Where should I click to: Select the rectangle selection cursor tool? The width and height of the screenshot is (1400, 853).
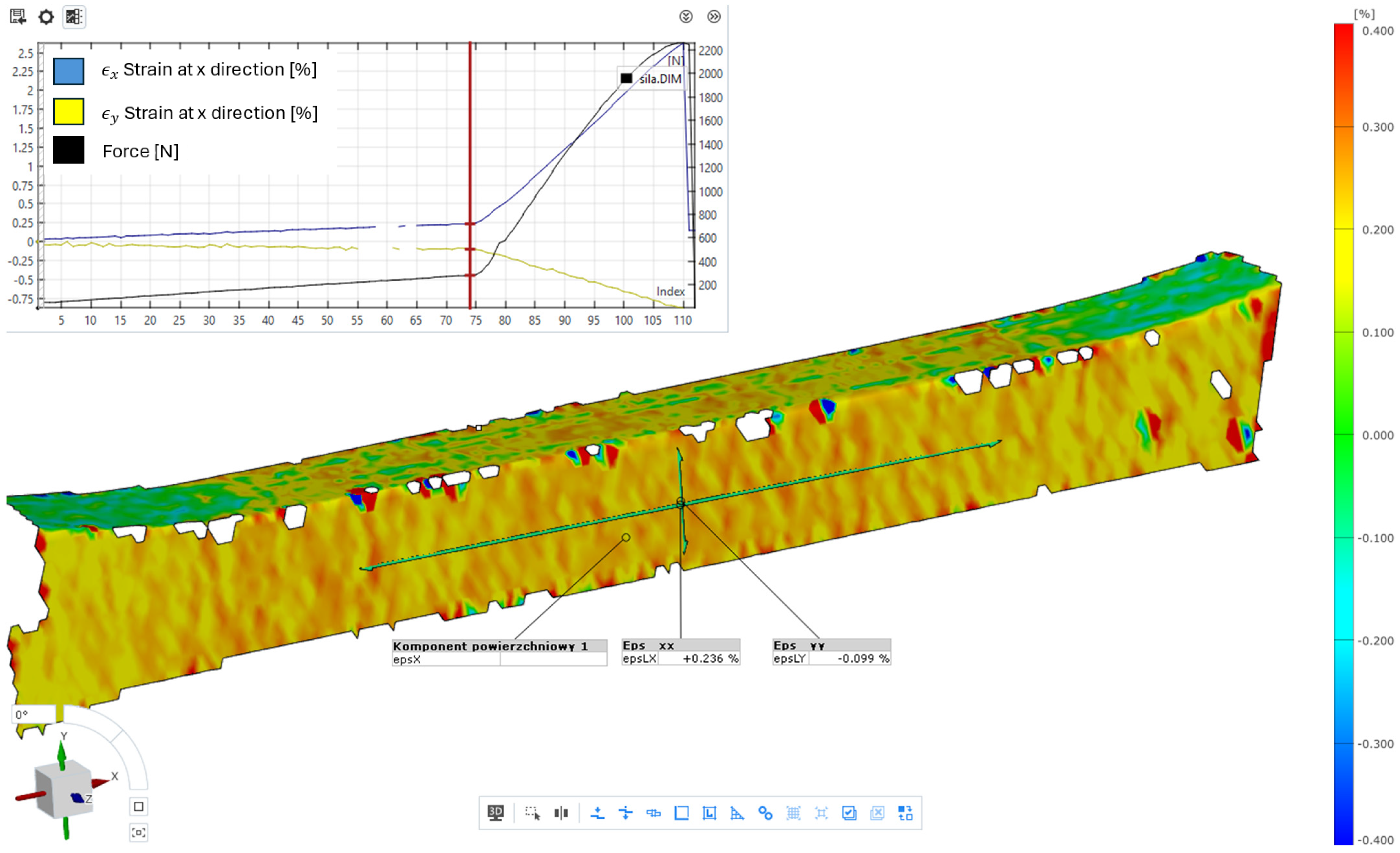coord(533,813)
